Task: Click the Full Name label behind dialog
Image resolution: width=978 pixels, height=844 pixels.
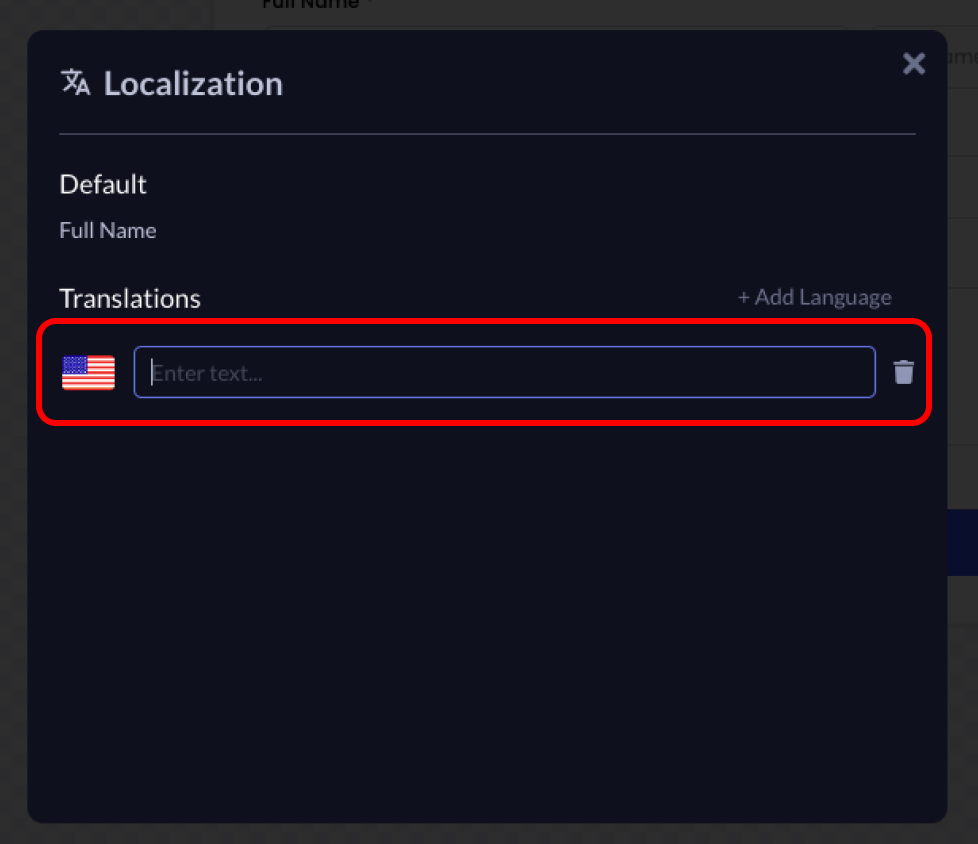Action: tap(310, 6)
